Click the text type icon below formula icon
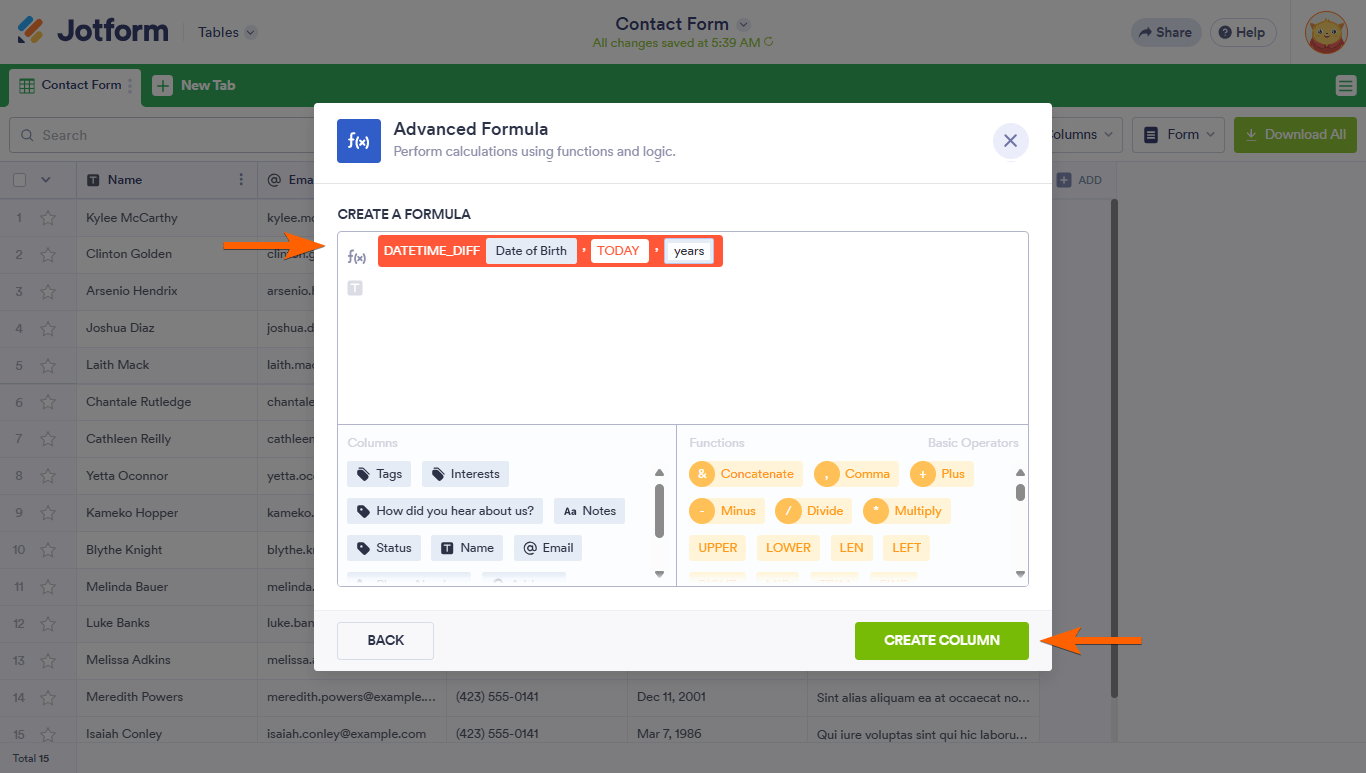1366x773 pixels. click(x=355, y=288)
